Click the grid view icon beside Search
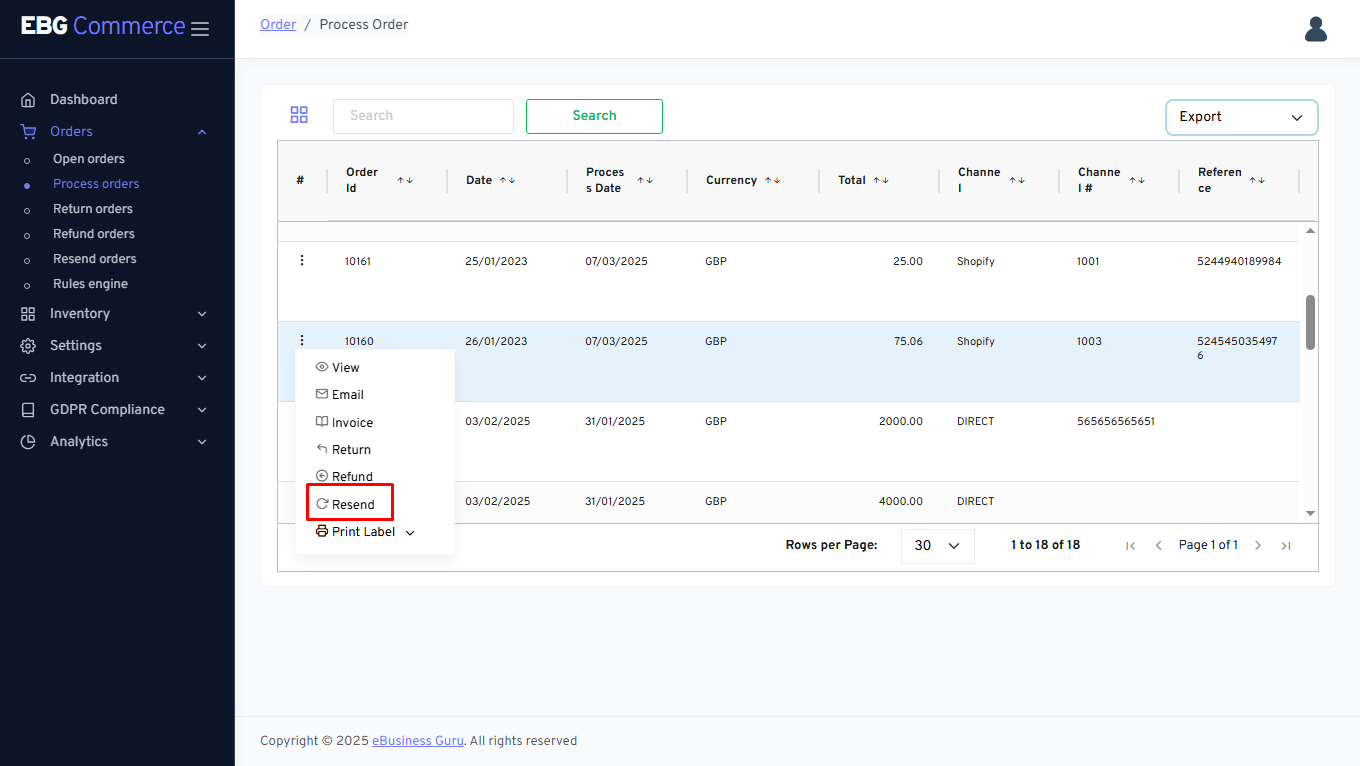Image resolution: width=1360 pixels, height=766 pixels. (299, 115)
